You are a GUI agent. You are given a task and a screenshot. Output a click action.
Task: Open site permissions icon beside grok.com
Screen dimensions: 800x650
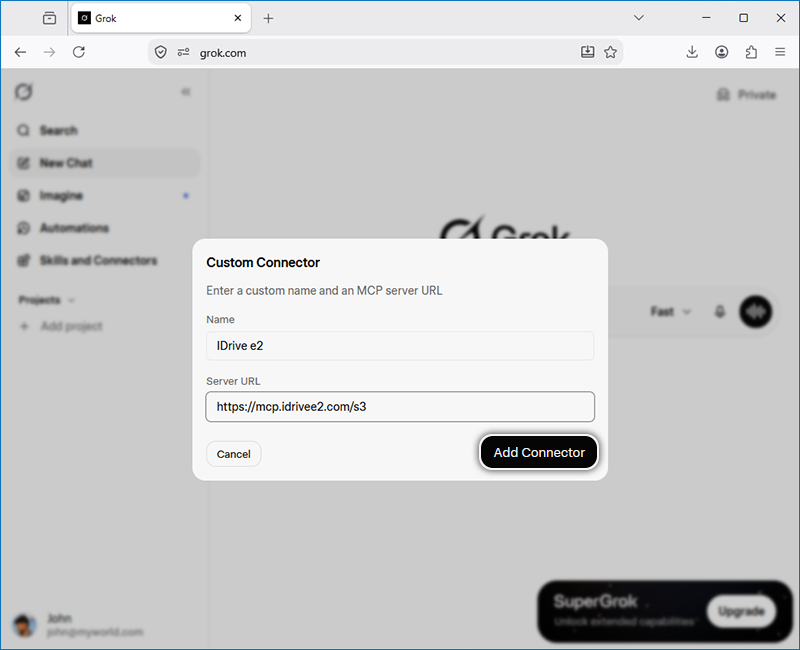pyautogui.click(x=184, y=52)
